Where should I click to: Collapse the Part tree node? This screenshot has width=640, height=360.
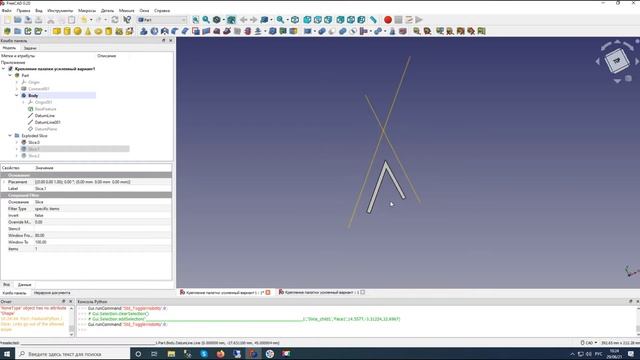10,76
